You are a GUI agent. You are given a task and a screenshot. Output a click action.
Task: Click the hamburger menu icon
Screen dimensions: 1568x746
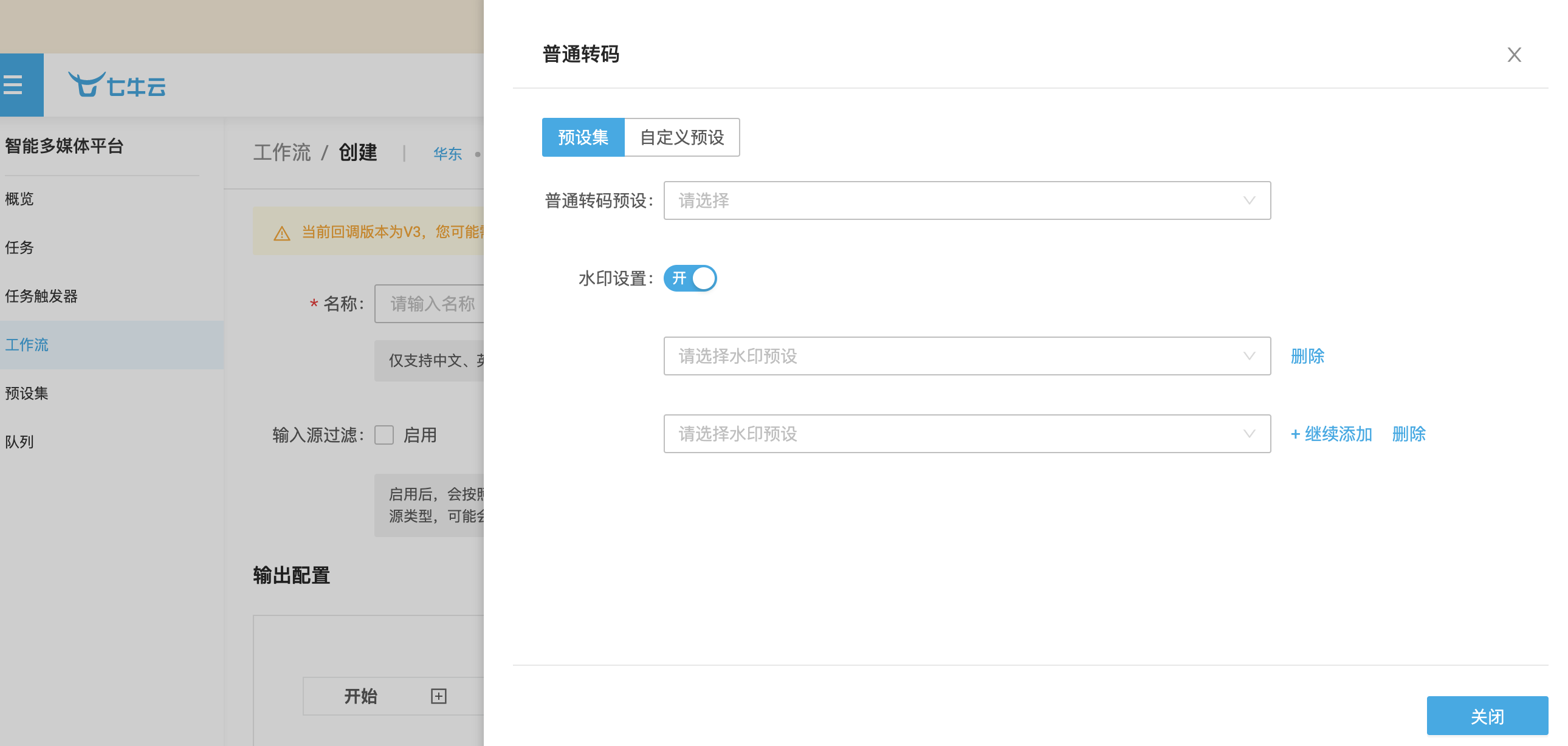point(13,84)
